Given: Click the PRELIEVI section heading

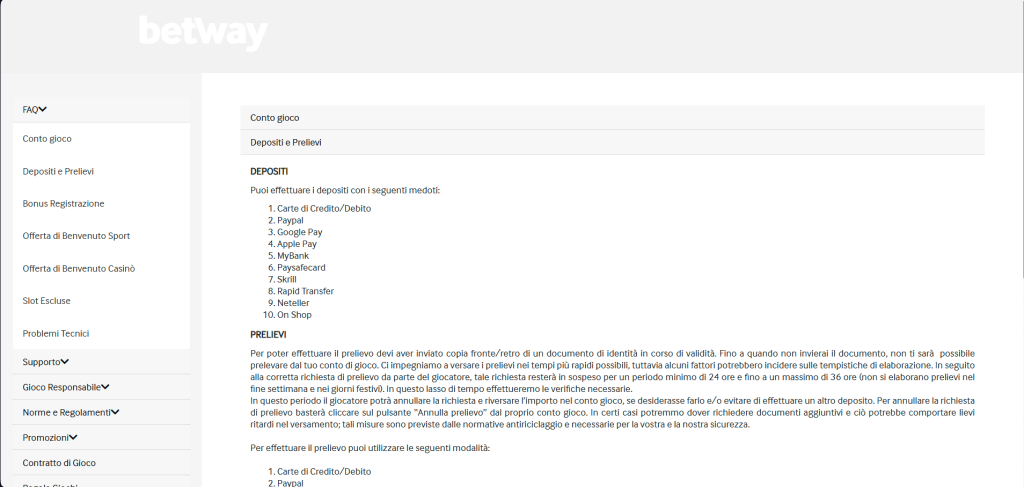Looking at the screenshot, I should [268, 334].
